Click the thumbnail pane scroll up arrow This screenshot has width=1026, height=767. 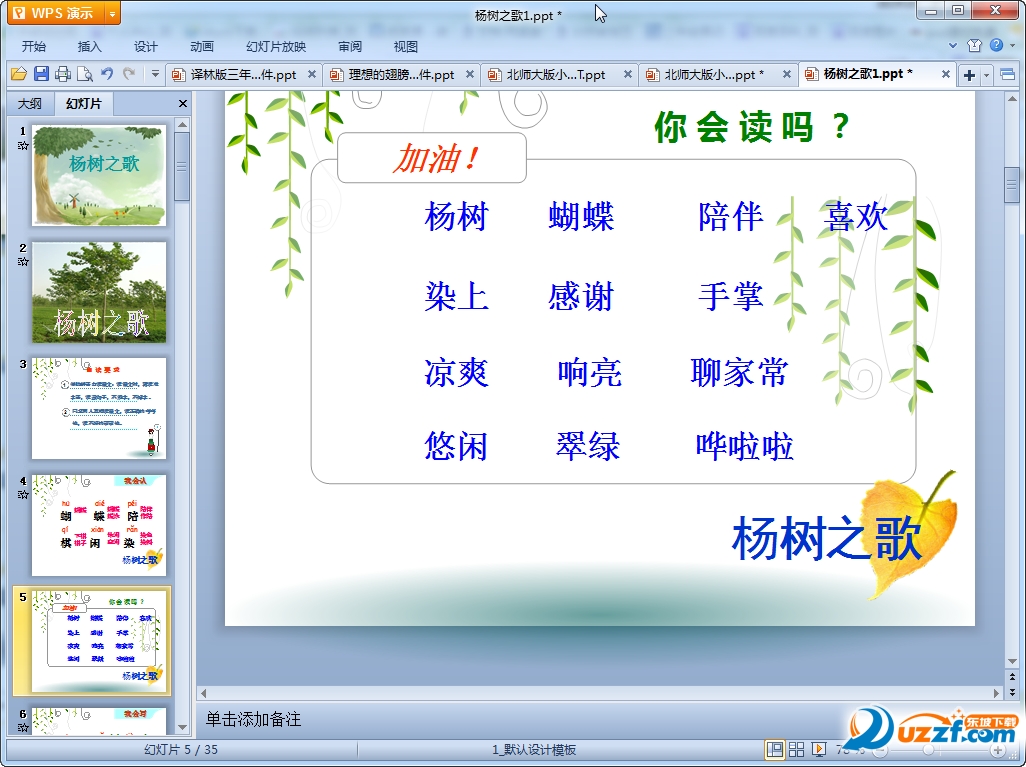(x=183, y=124)
